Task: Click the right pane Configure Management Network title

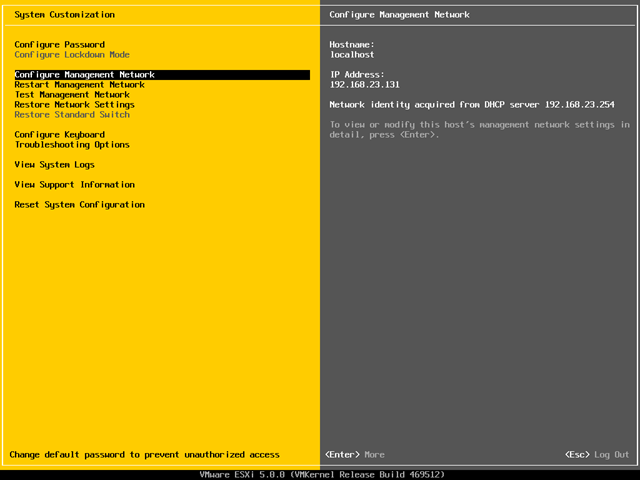Action: 400,15
